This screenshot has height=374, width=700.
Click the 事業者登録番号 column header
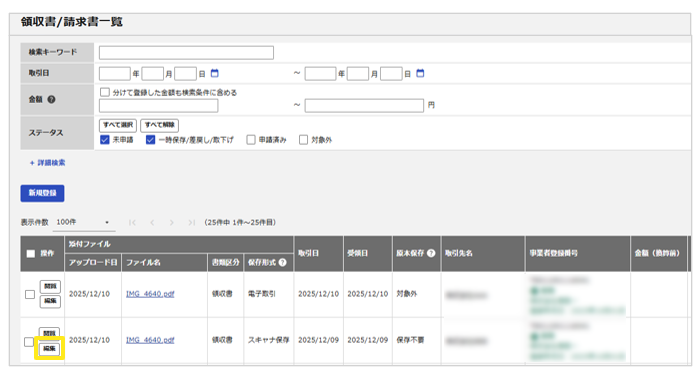578,253
